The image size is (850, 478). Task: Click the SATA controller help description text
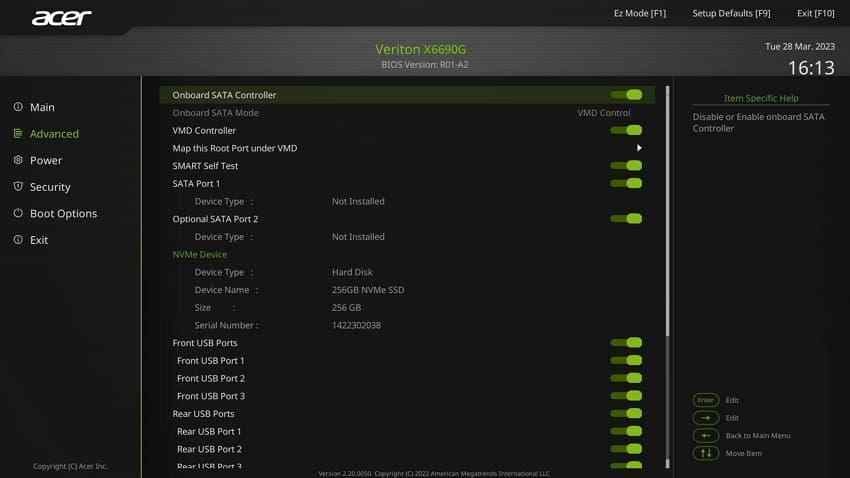(x=758, y=122)
